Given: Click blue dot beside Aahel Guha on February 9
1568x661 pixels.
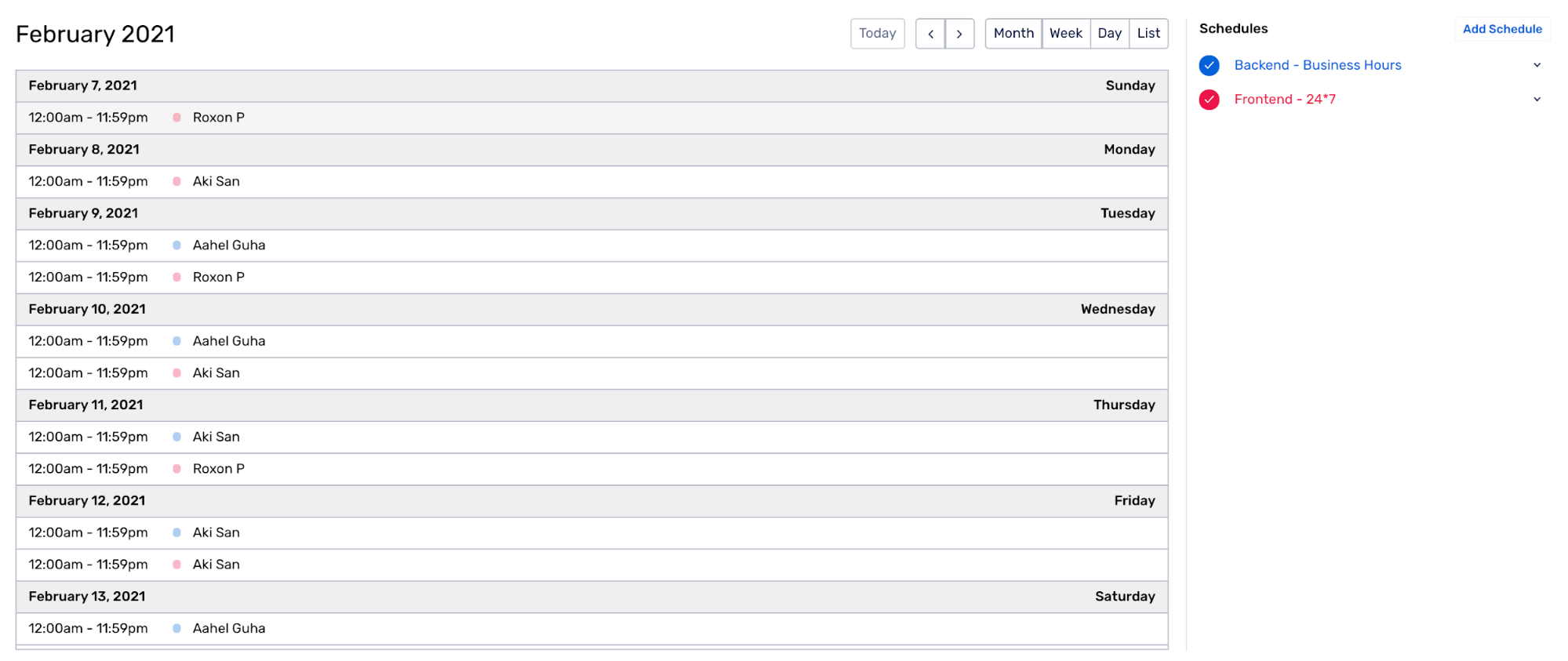Looking at the screenshot, I should click(177, 245).
